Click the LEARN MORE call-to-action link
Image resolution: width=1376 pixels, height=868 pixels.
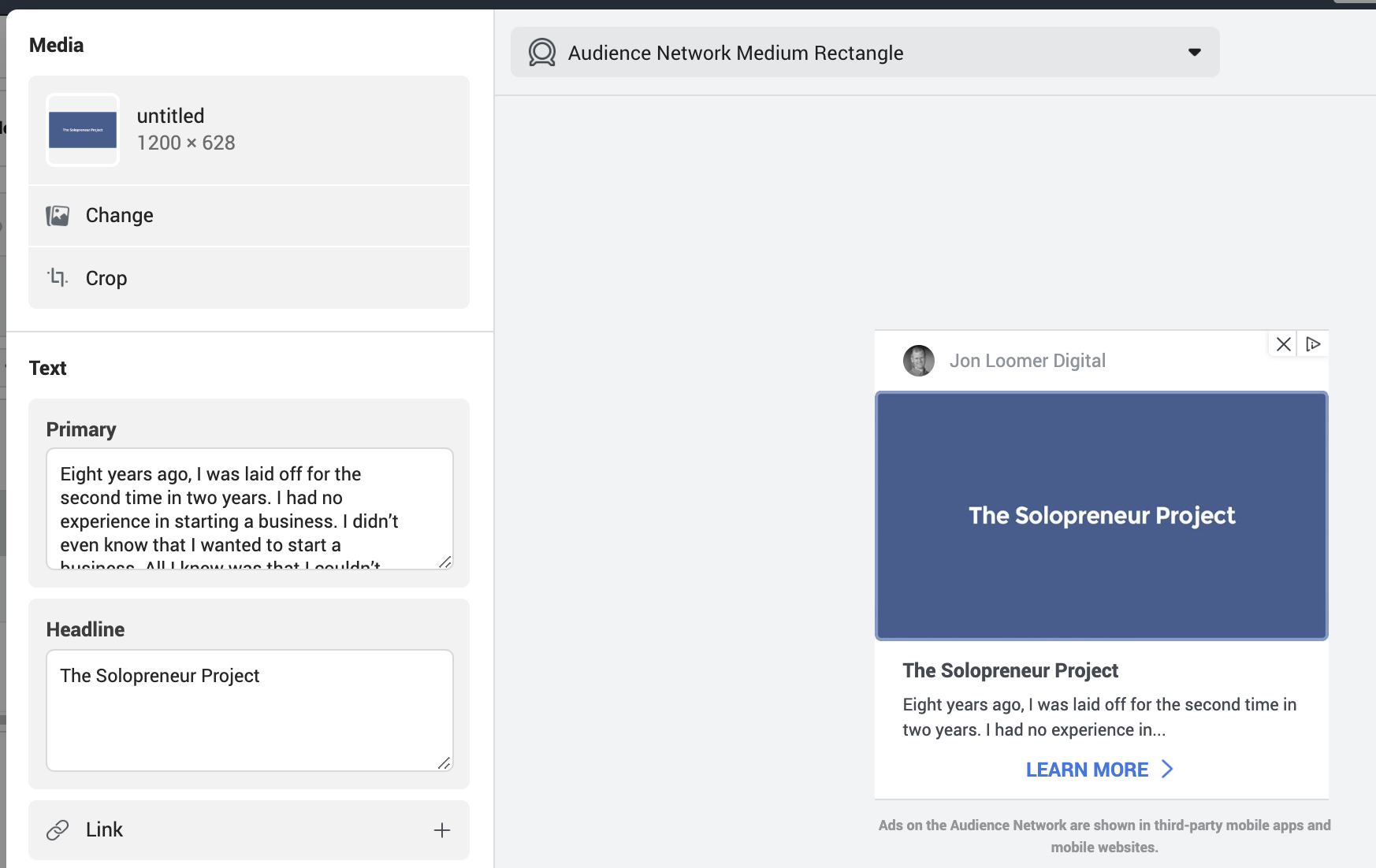[1087, 770]
